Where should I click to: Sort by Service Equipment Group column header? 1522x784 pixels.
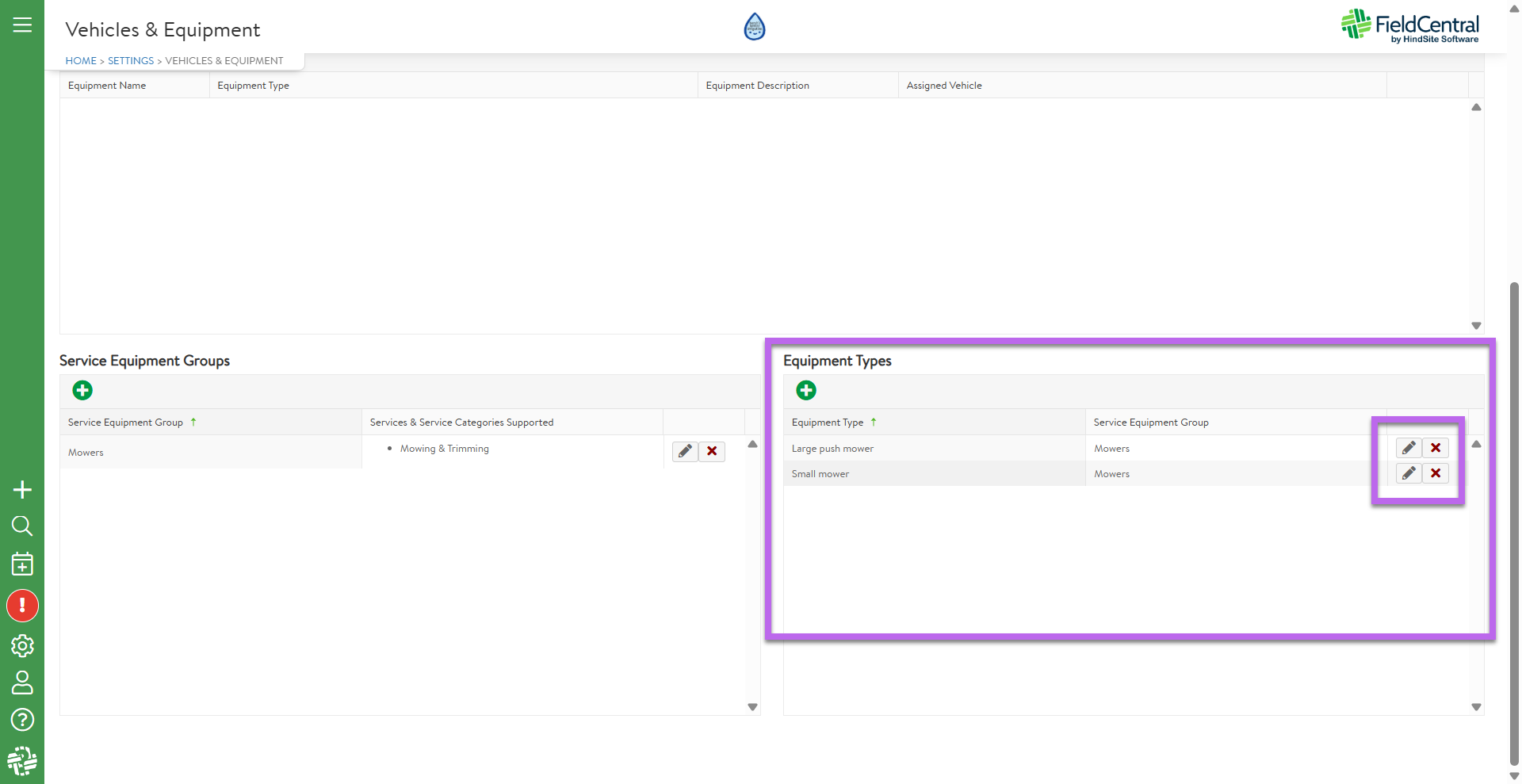[125, 423]
